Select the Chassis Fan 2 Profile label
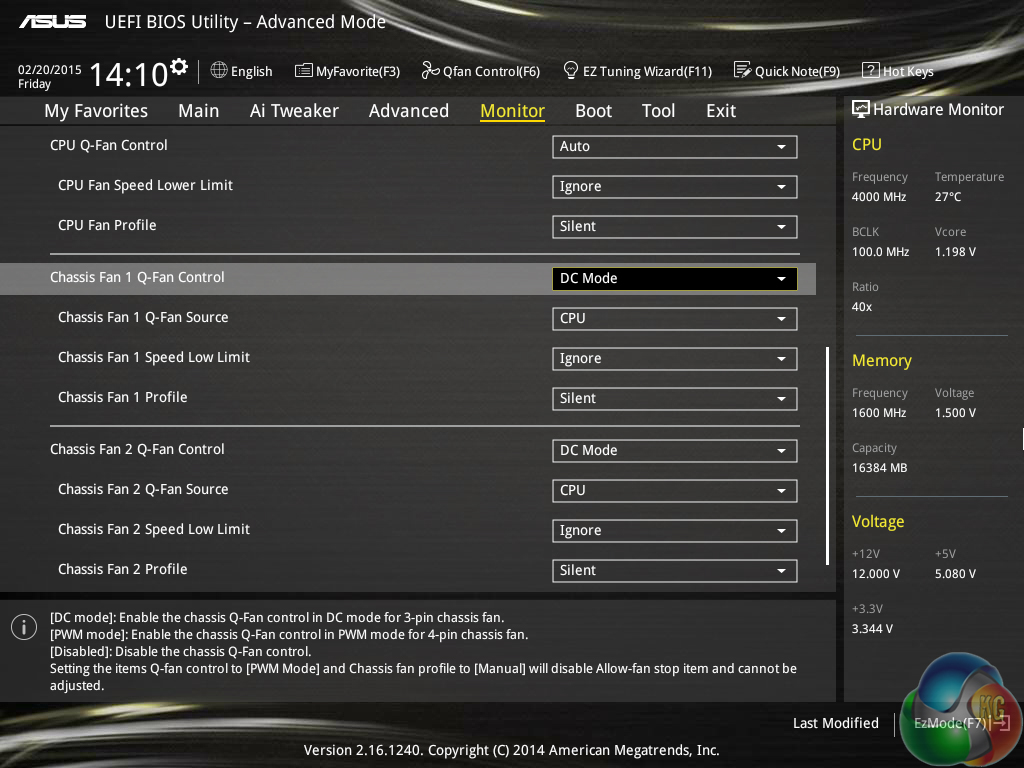1024x768 pixels. tap(123, 569)
